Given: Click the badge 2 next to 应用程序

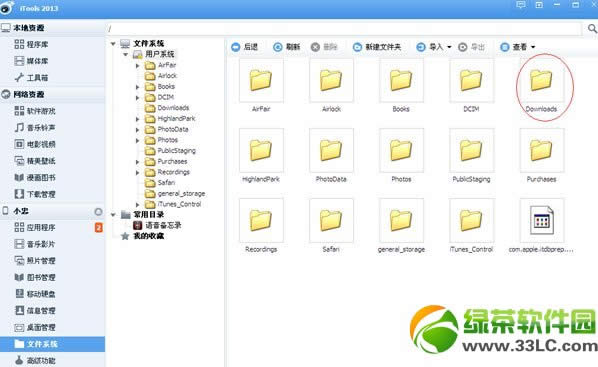Looking at the screenshot, I should [99, 228].
